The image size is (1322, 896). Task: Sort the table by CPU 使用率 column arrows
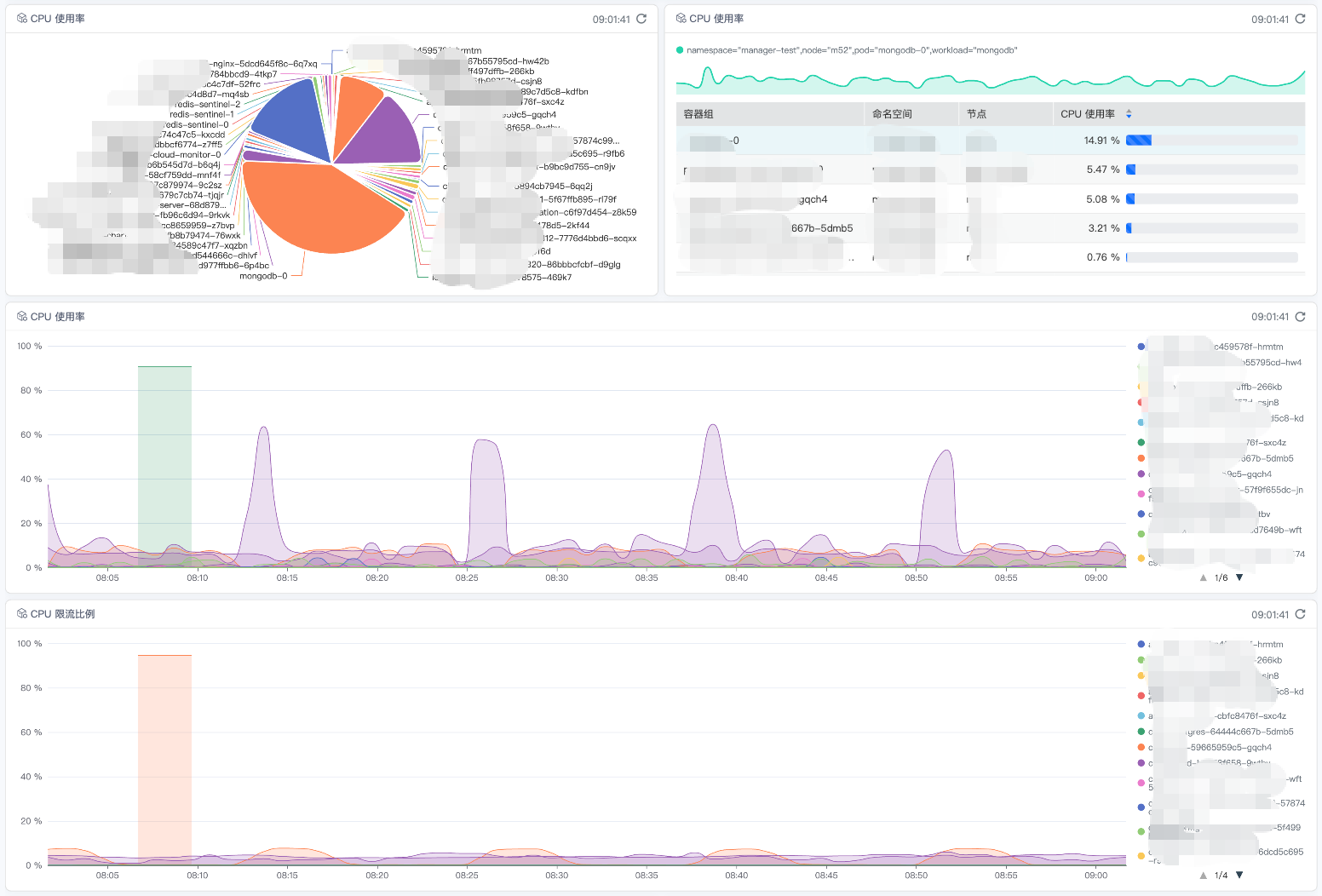point(1129,114)
